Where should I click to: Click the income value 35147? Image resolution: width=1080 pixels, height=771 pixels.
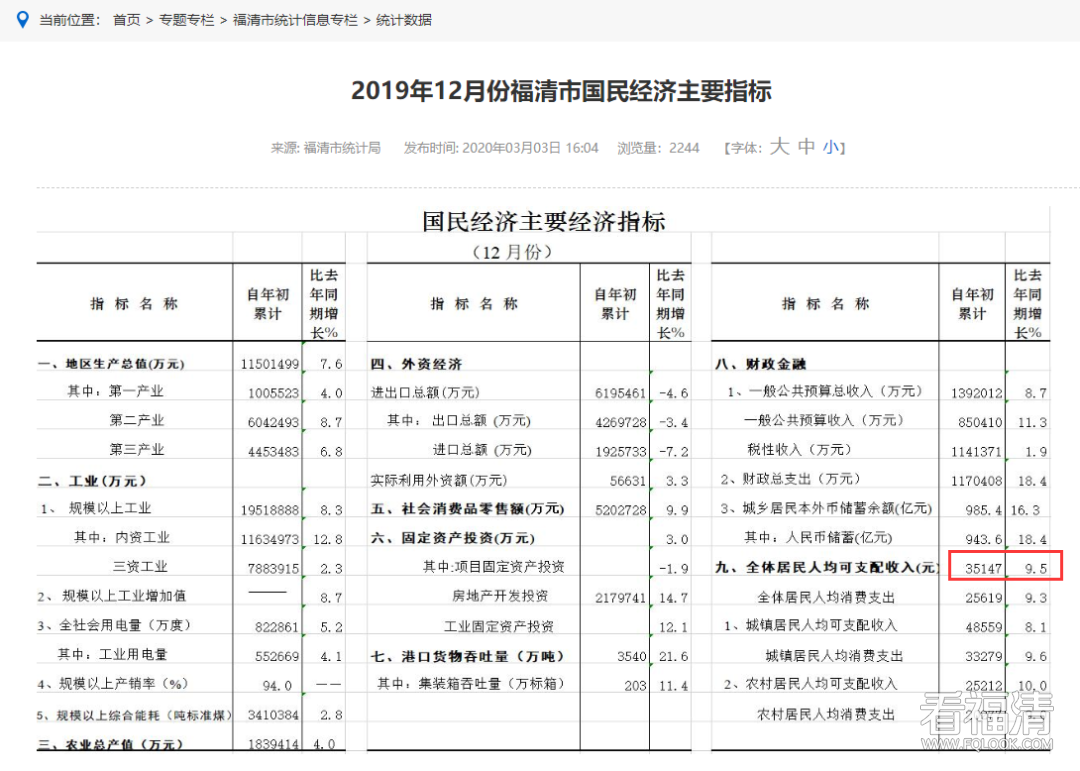tap(984, 569)
